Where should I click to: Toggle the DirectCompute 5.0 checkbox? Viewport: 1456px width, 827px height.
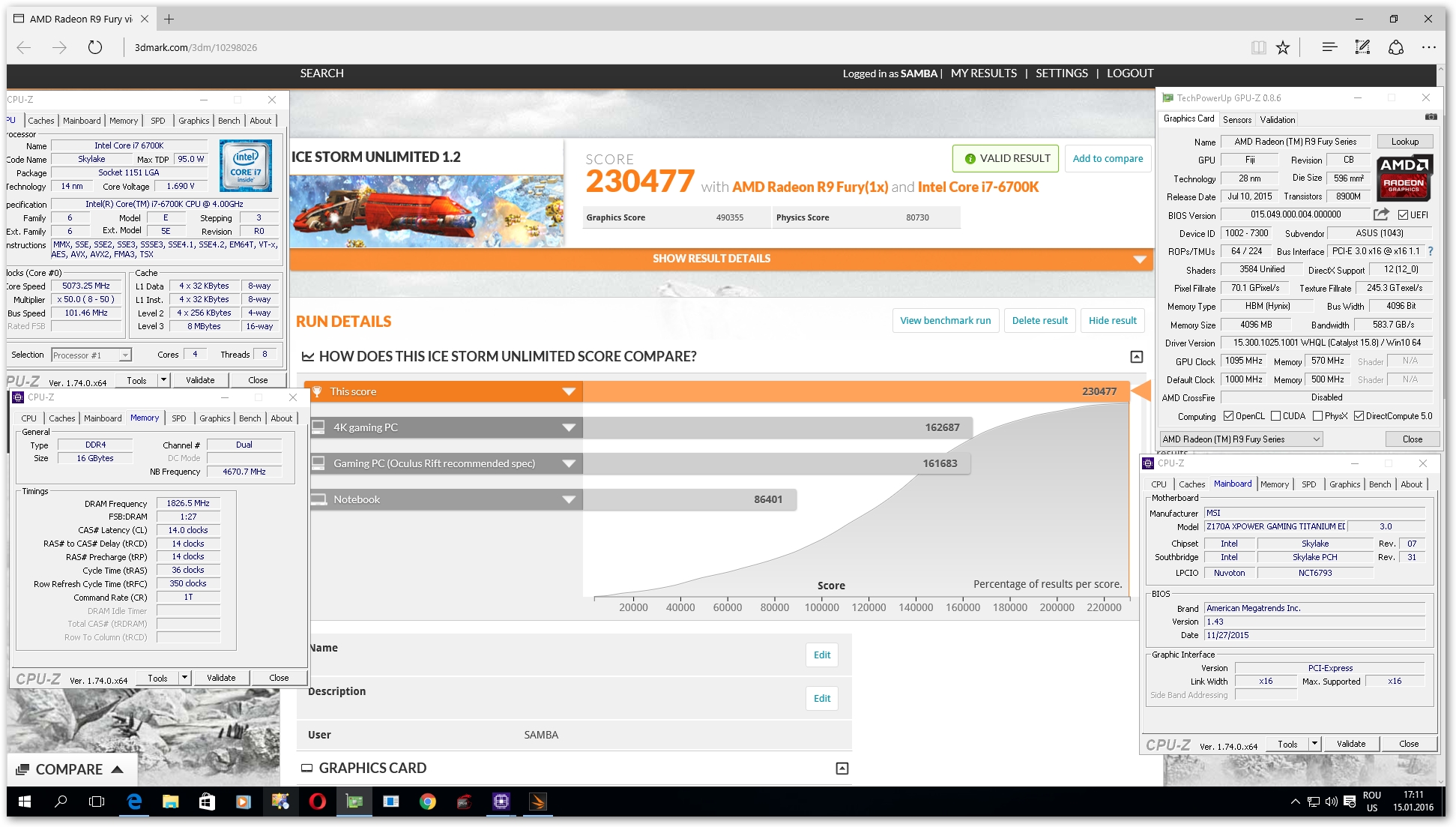pyautogui.click(x=1359, y=416)
